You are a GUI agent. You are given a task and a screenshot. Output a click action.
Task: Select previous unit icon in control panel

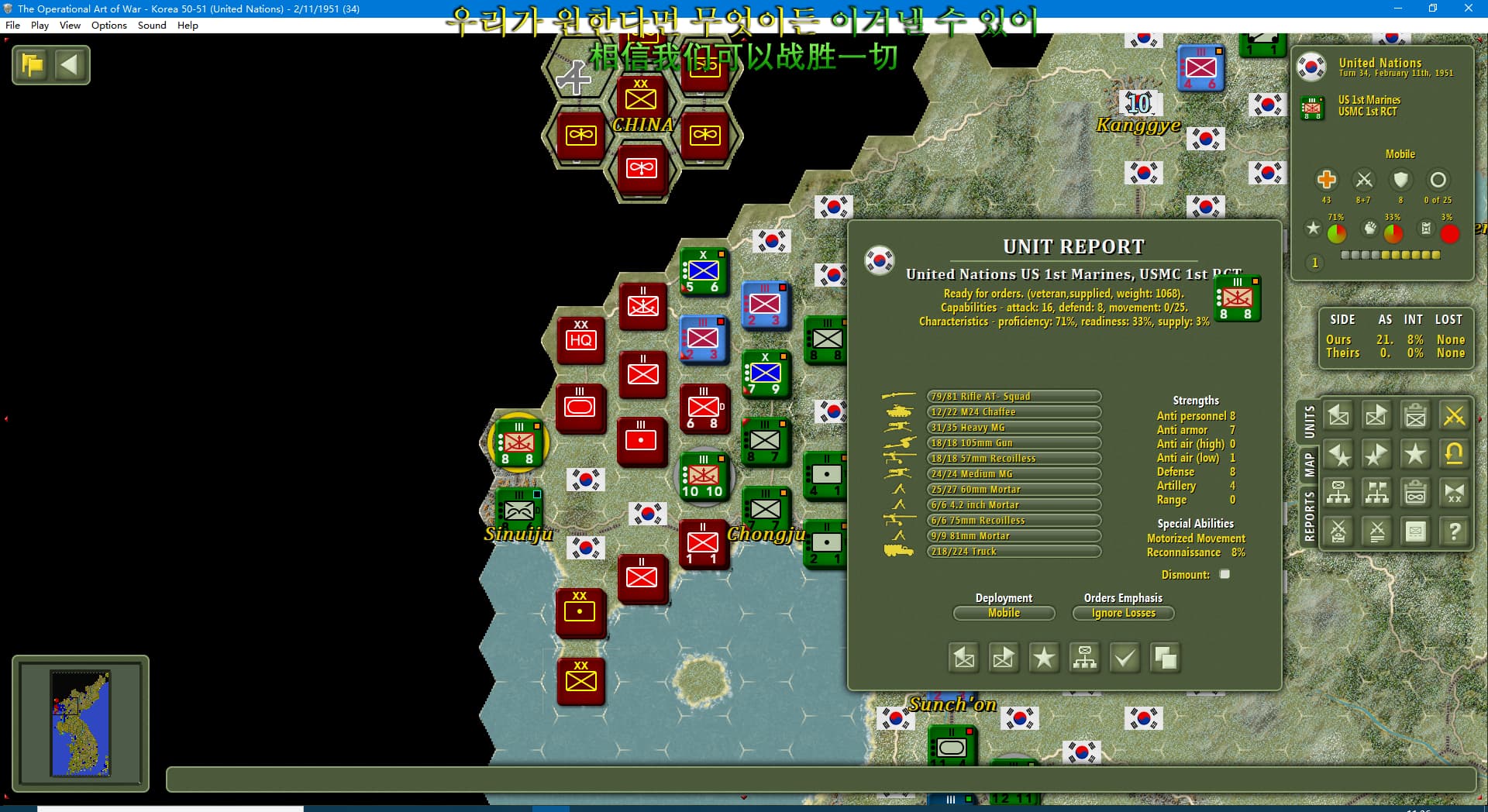click(1338, 416)
